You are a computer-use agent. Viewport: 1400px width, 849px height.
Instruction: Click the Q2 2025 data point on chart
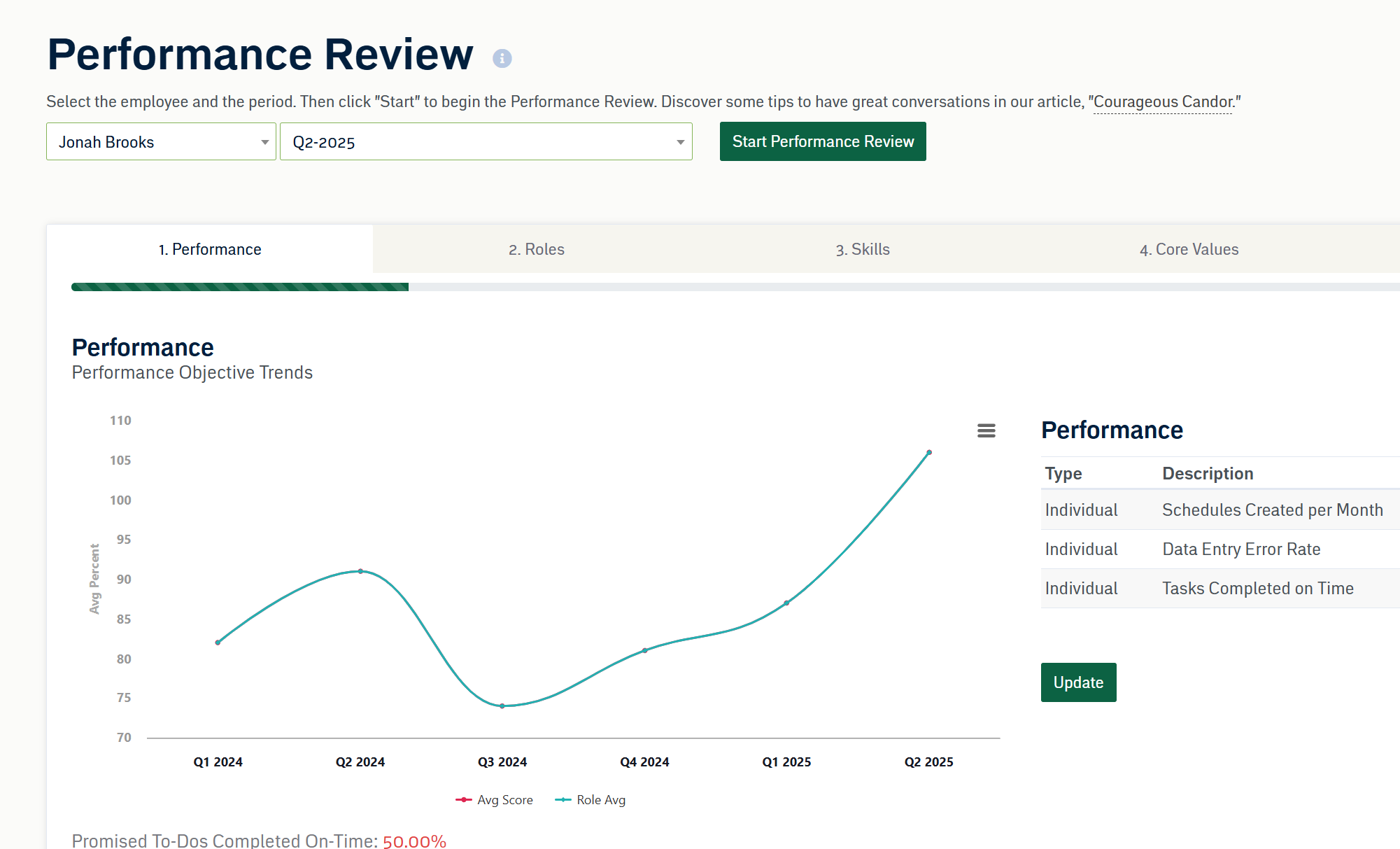tap(929, 453)
